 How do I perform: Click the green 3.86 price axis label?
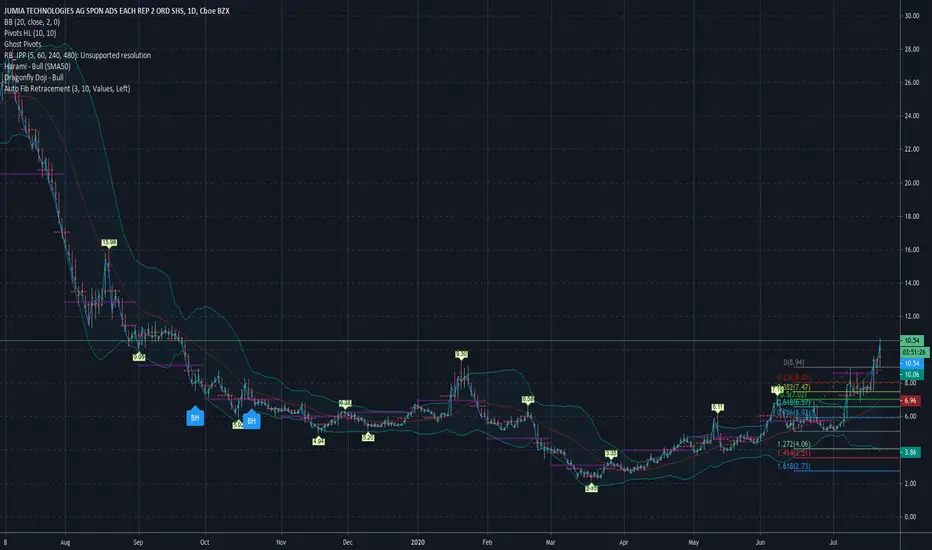[x=911, y=452]
